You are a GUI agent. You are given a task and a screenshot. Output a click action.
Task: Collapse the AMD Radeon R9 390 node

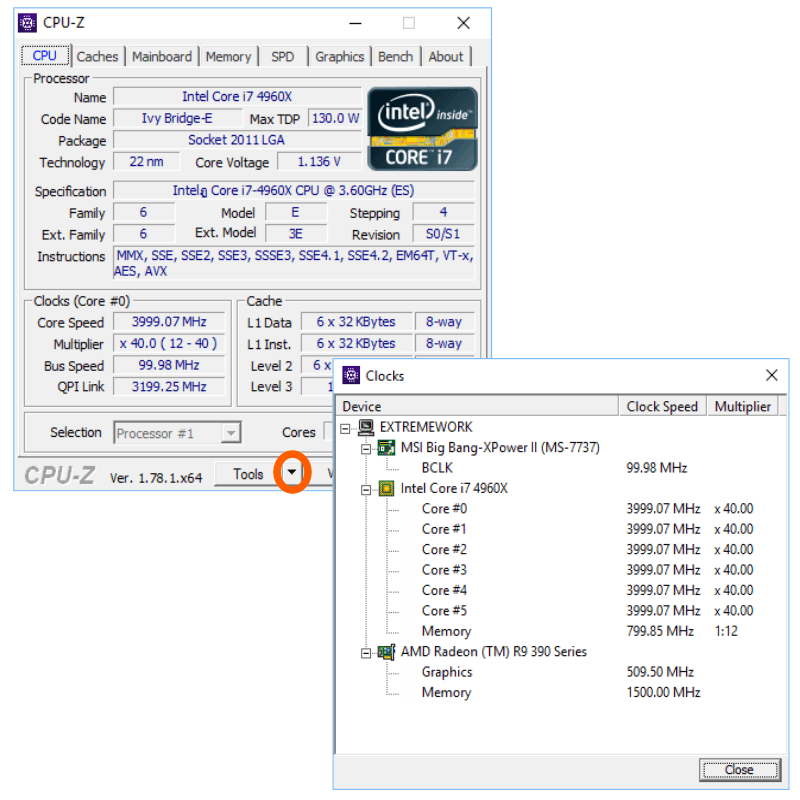coord(366,652)
